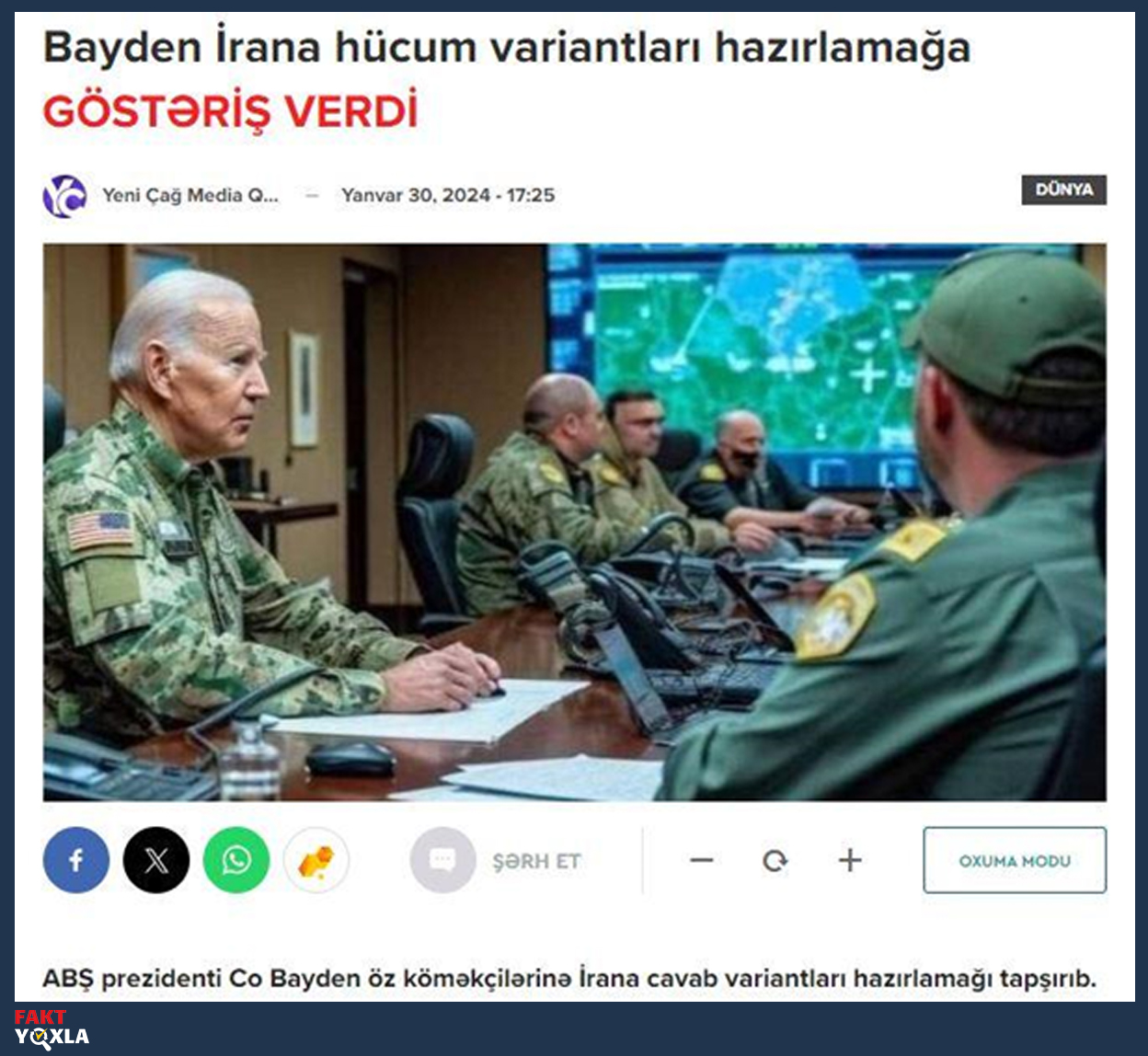Click the Yanvar 30, 2024 date stamp
Viewport: 1148px width, 1056px height.
[448, 195]
